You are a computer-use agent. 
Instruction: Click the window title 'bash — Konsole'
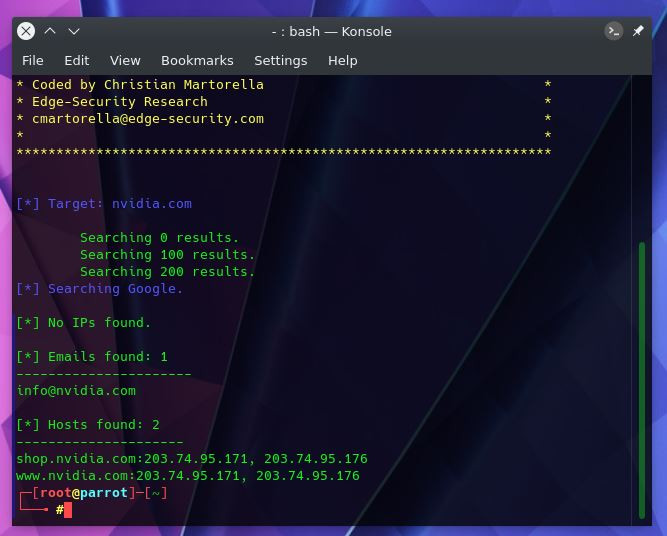click(340, 31)
